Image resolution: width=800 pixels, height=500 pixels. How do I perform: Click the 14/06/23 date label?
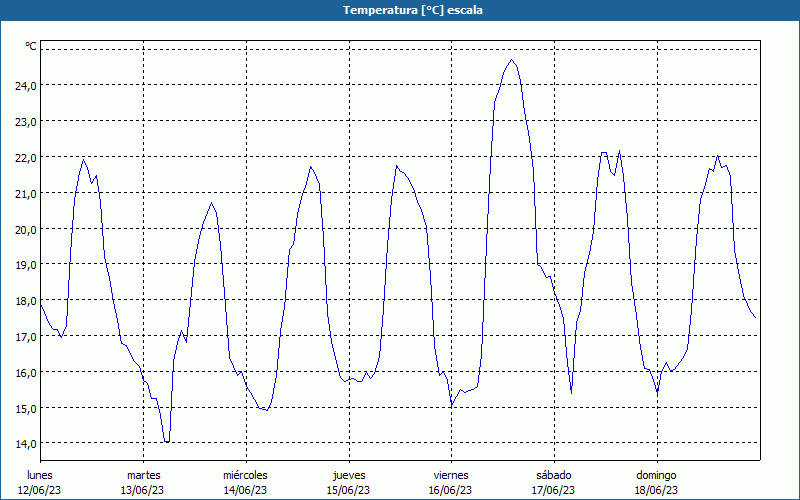tap(245, 490)
